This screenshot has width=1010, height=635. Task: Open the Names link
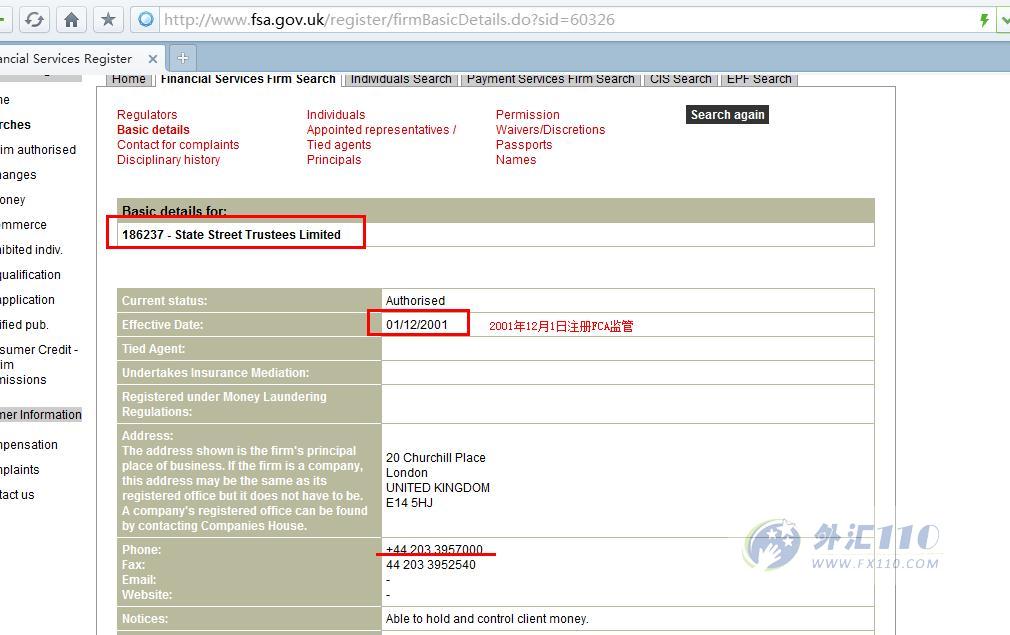point(515,160)
